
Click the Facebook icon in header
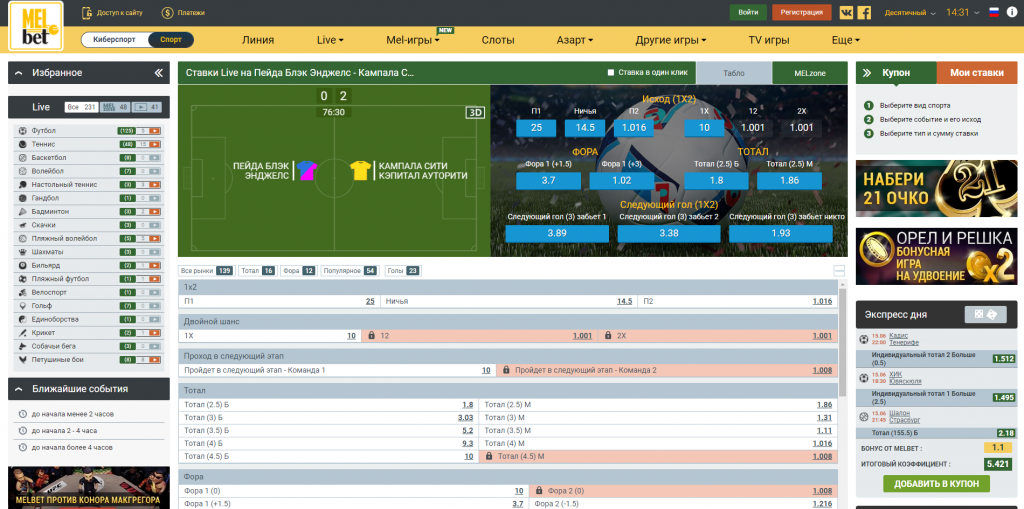pyautogui.click(x=864, y=12)
